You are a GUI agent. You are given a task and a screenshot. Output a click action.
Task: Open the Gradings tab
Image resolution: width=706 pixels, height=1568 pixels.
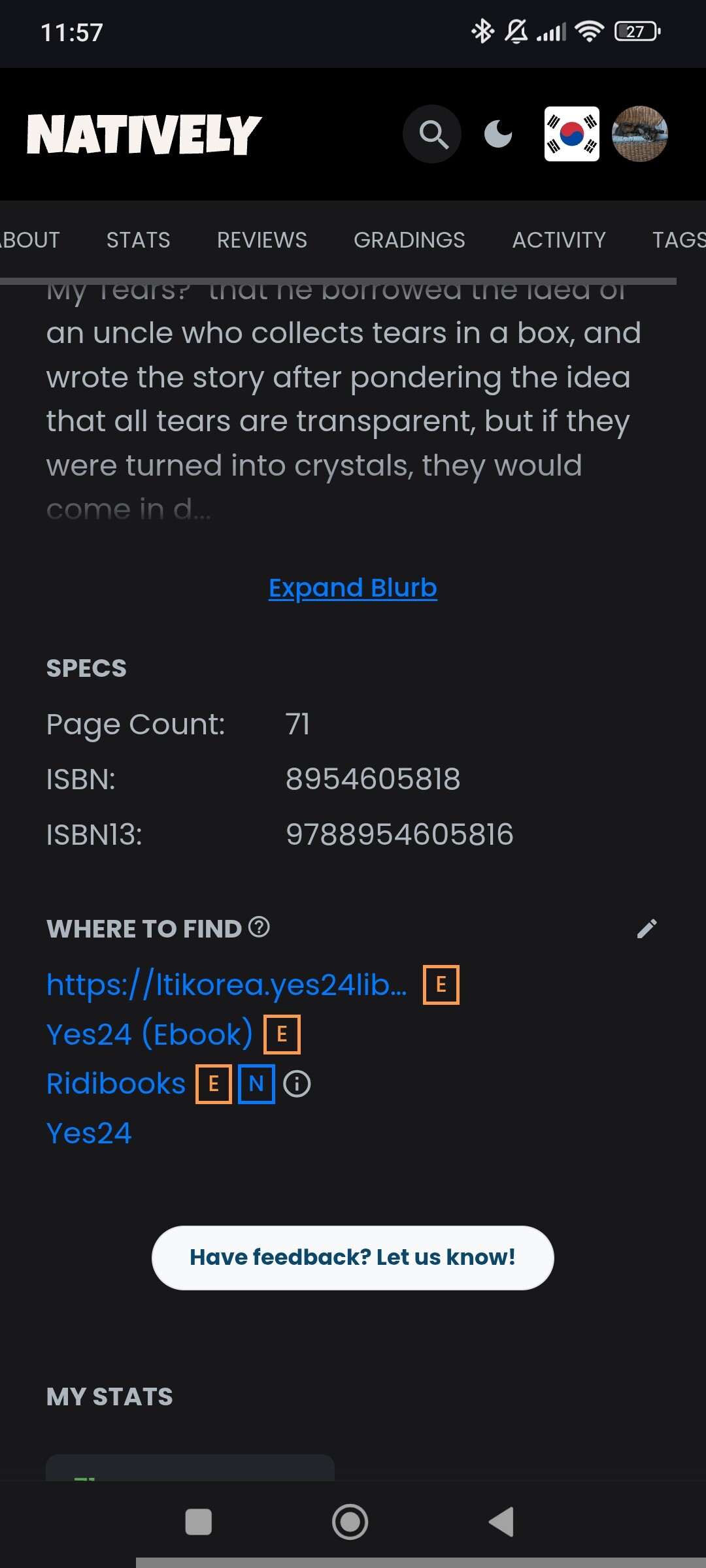[x=409, y=240]
